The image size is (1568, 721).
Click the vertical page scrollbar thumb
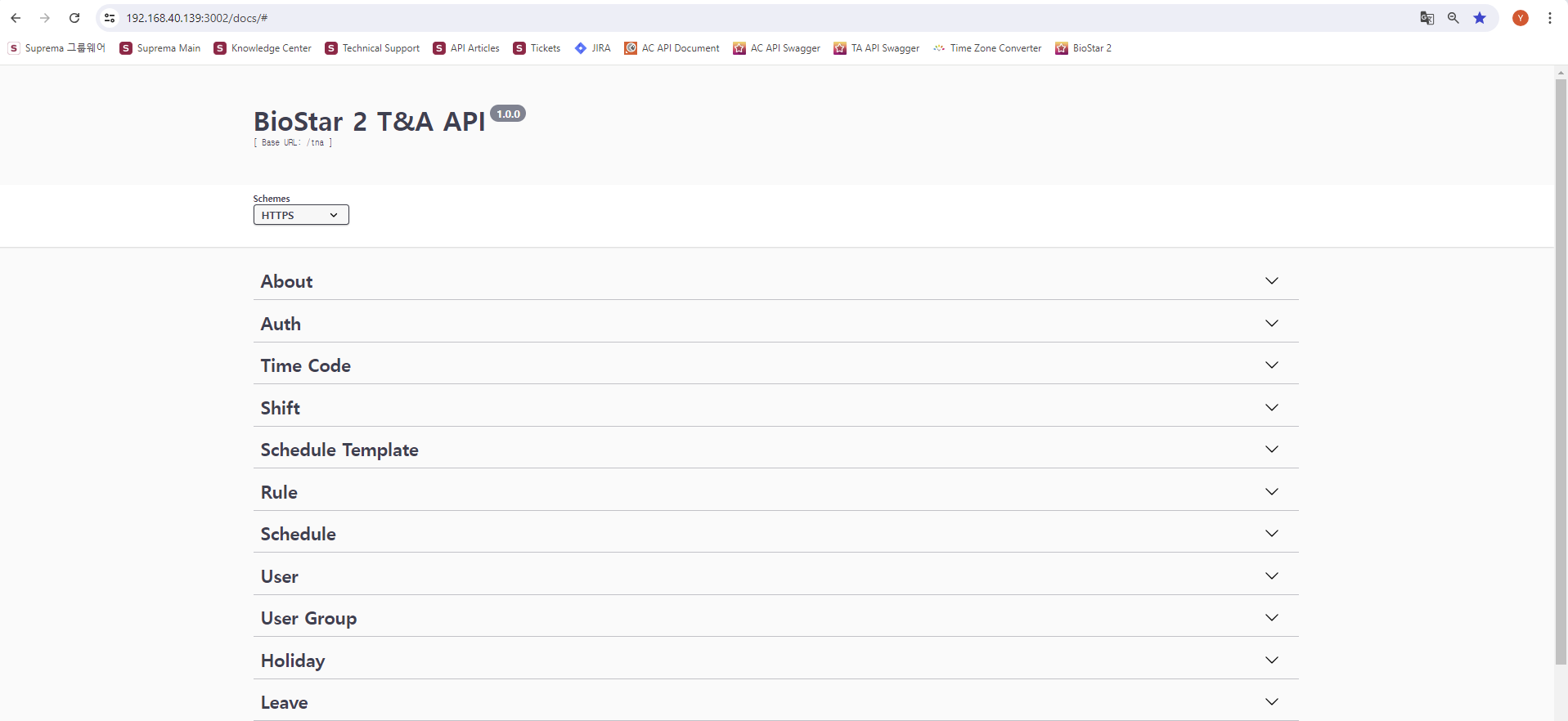pyautogui.click(x=1561, y=372)
